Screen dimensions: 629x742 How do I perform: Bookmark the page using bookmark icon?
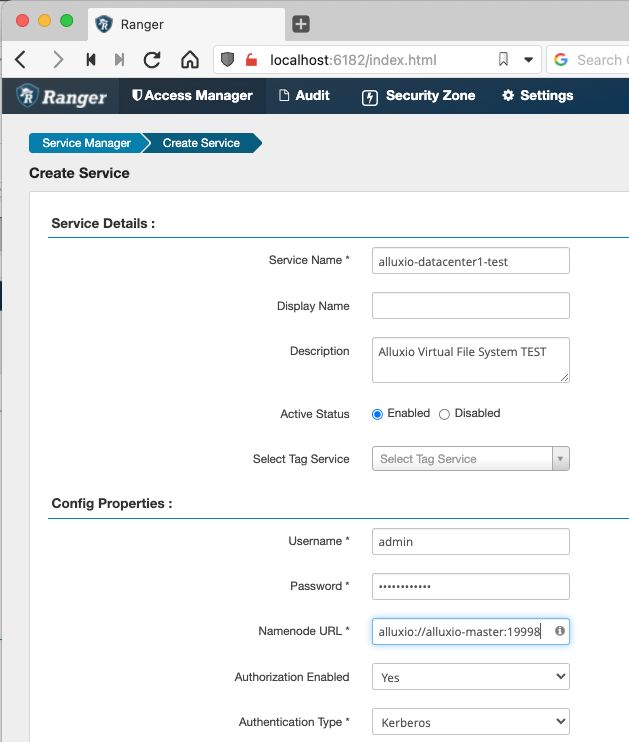click(503, 59)
